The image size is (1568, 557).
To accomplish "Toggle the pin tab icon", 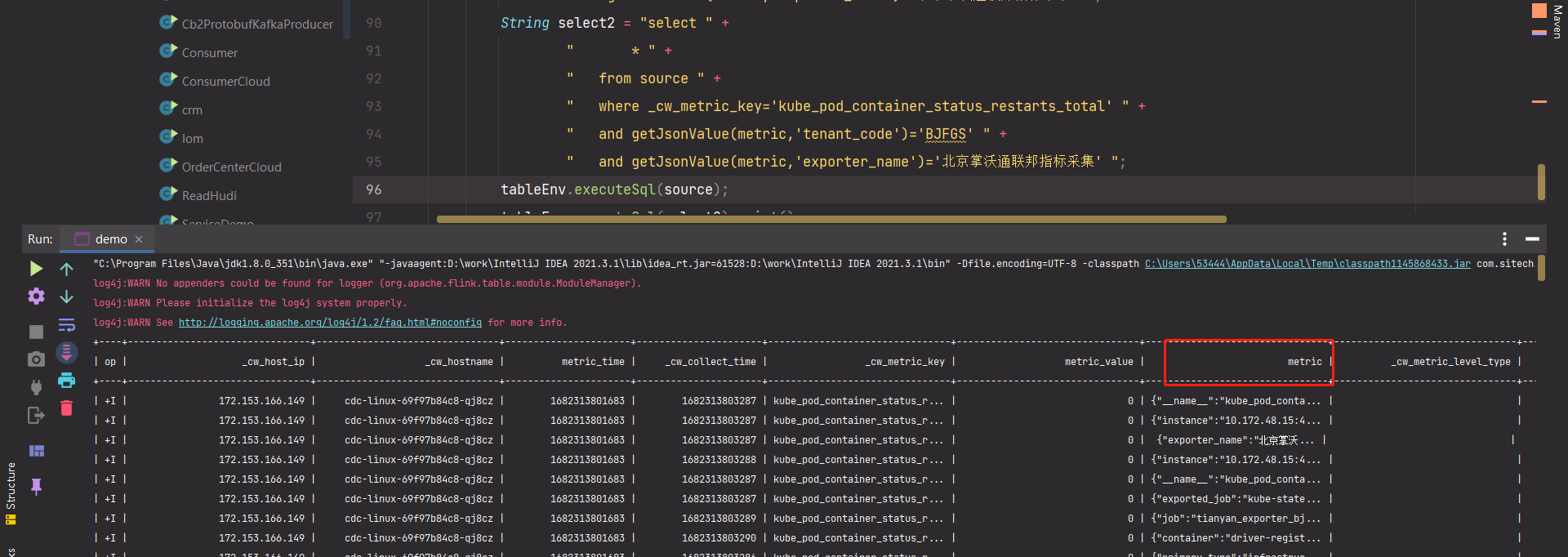I will [x=36, y=487].
